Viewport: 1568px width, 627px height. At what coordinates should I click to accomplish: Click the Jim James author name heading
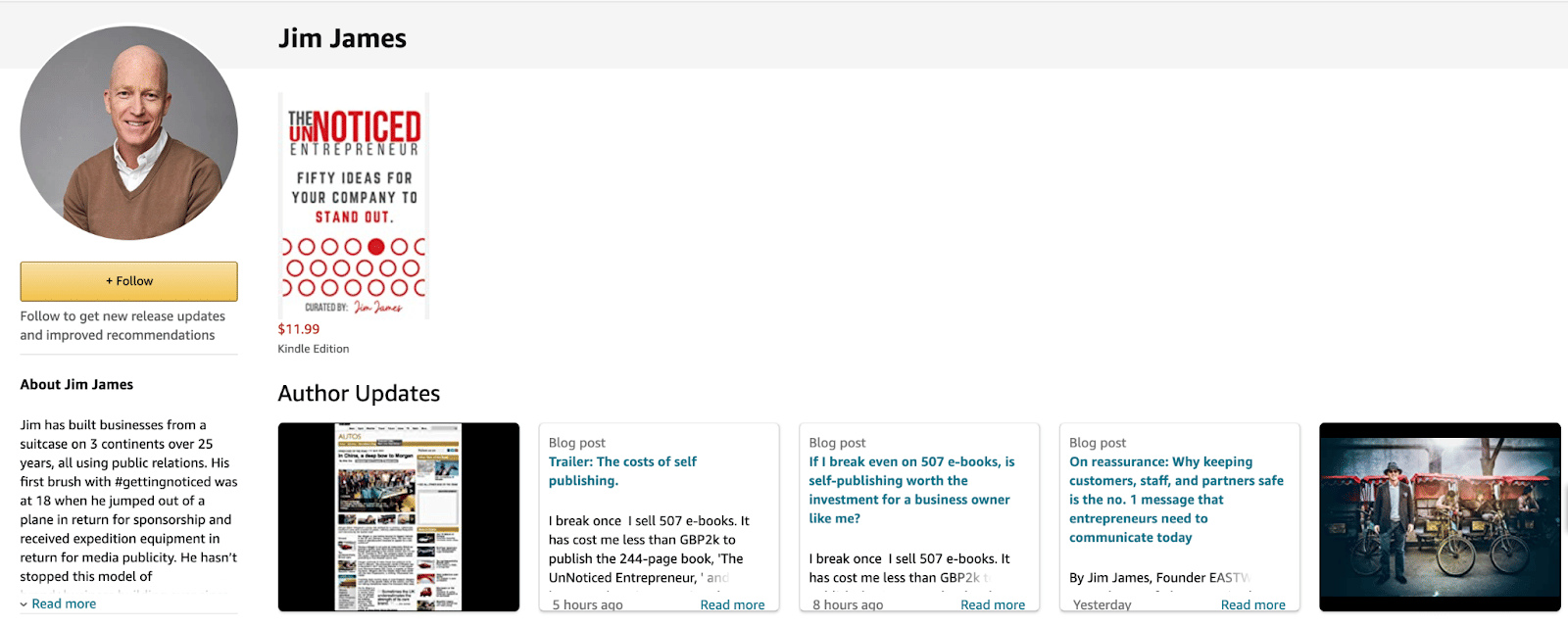(342, 38)
